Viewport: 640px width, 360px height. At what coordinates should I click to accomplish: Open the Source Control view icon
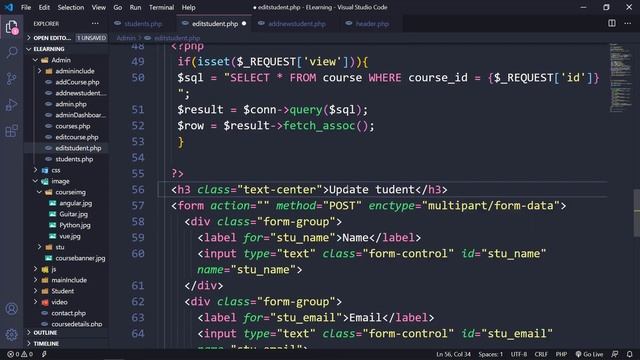tap(11, 78)
